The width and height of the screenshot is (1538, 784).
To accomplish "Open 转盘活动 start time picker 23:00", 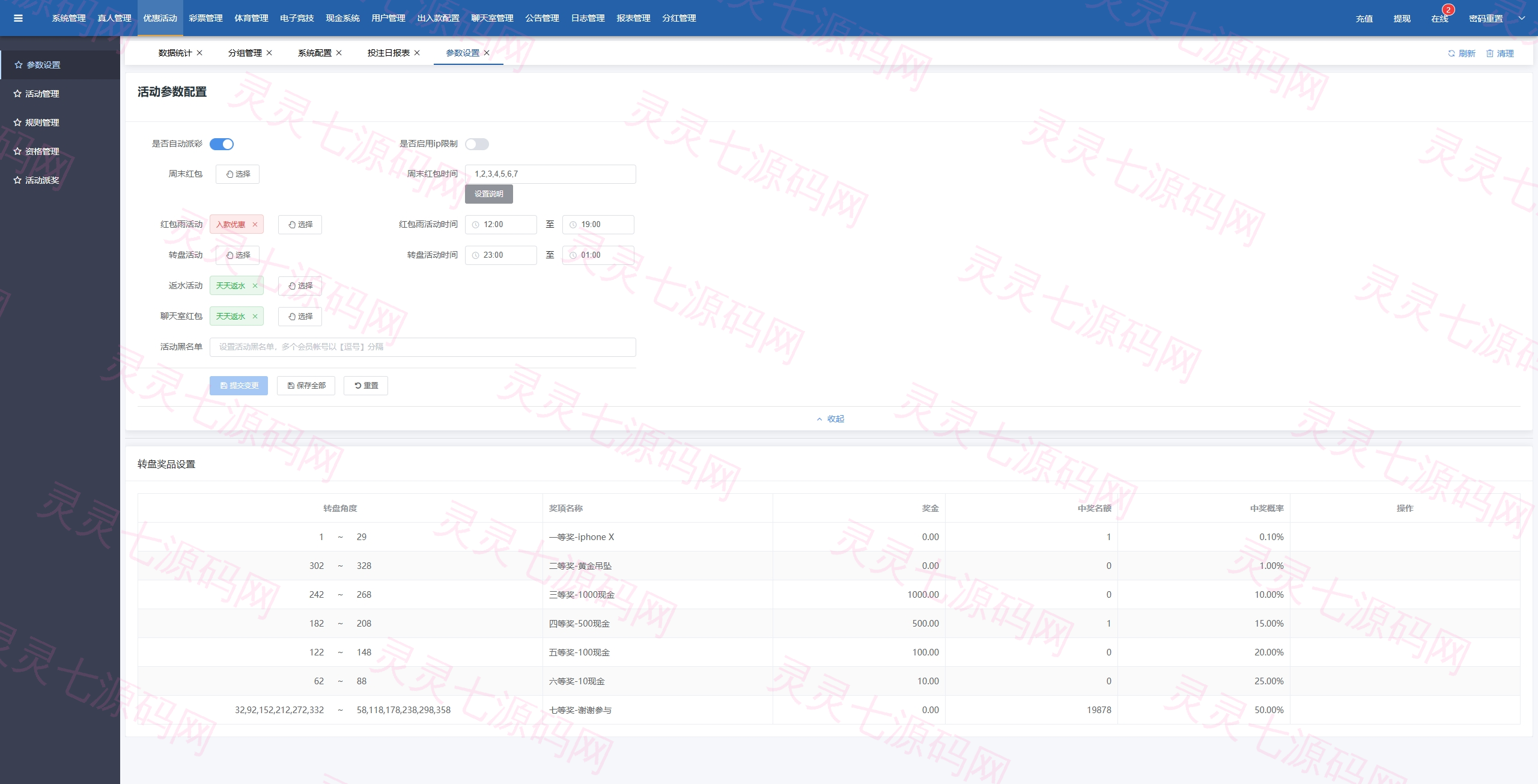I will point(501,255).
